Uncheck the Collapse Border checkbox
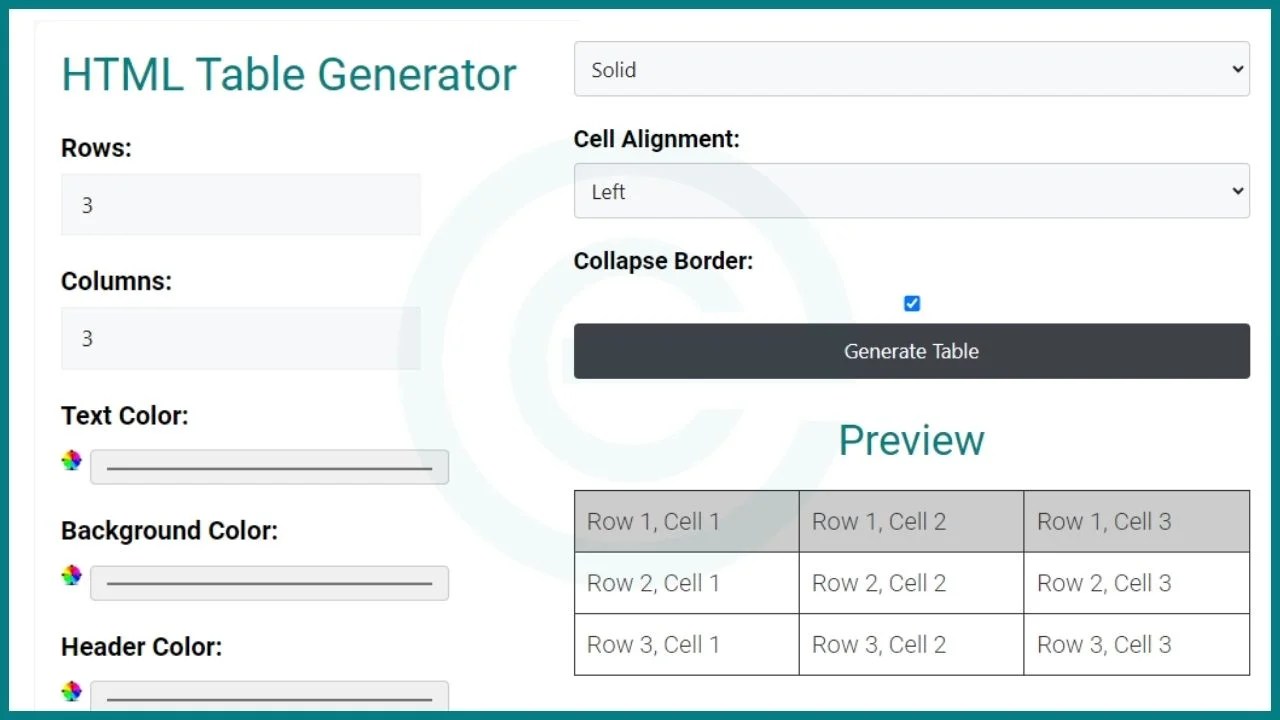The width and height of the screenshot is (1280, 720). (911, 303)
